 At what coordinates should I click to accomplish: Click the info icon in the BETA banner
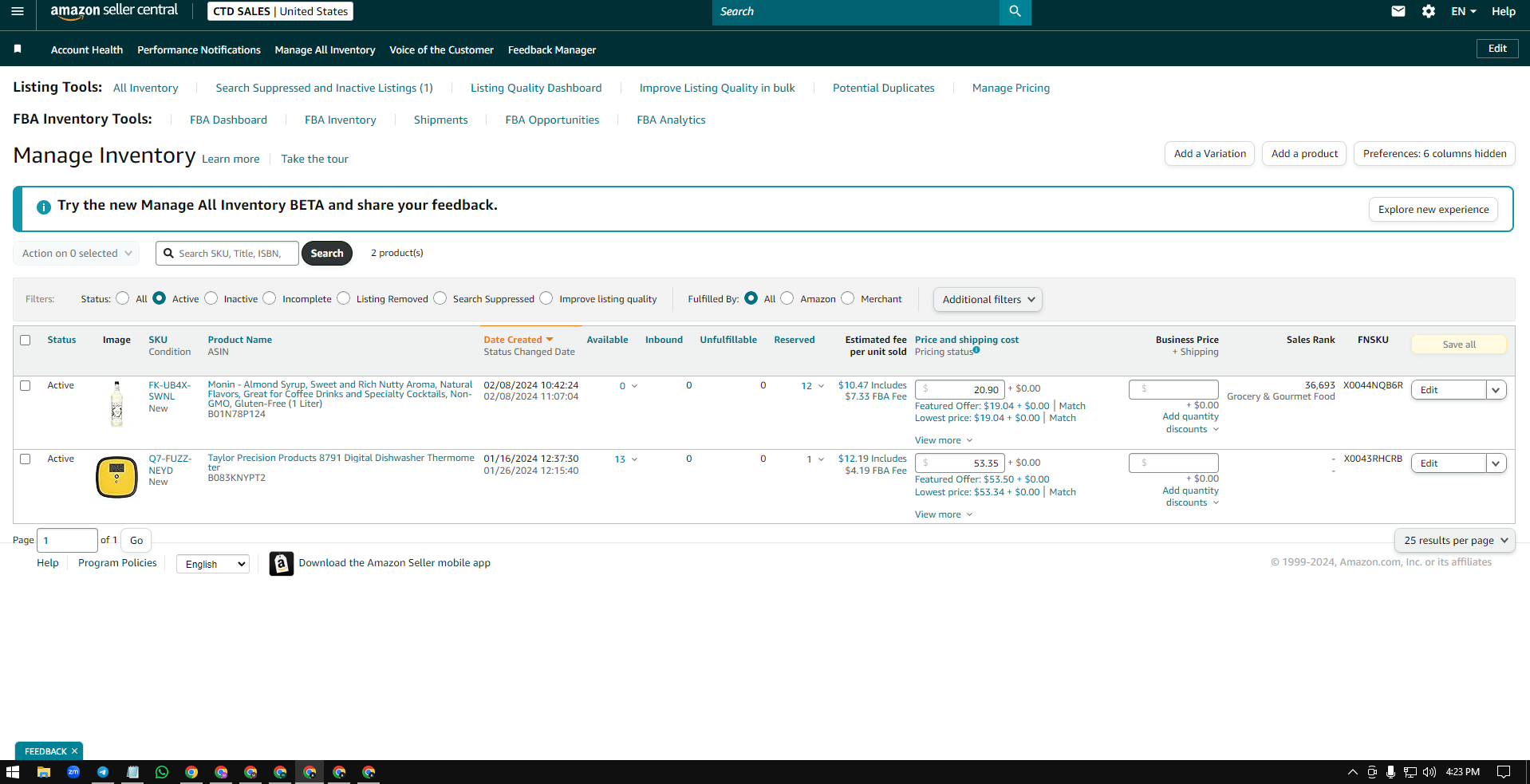click(44, 207)
